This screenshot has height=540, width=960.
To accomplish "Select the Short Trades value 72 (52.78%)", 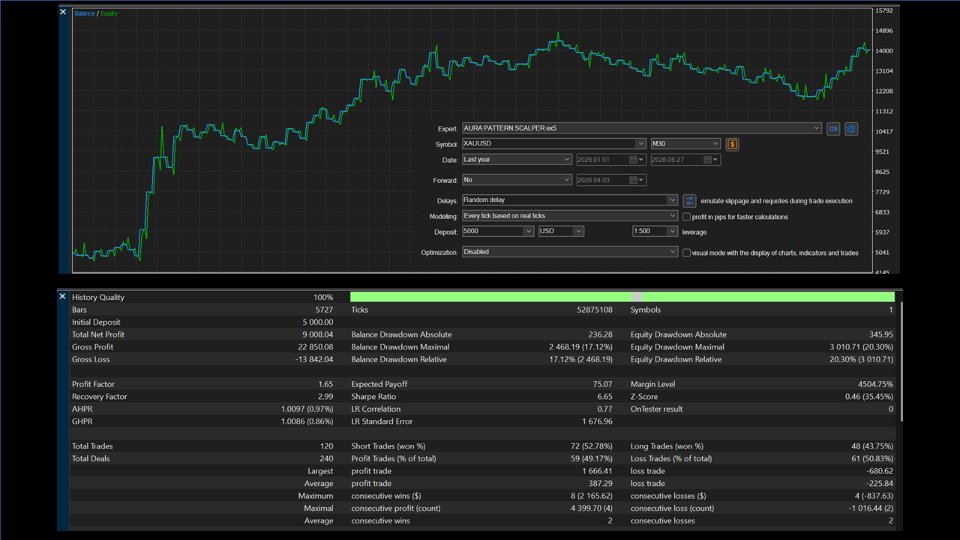I will click(x=591, y=446).
